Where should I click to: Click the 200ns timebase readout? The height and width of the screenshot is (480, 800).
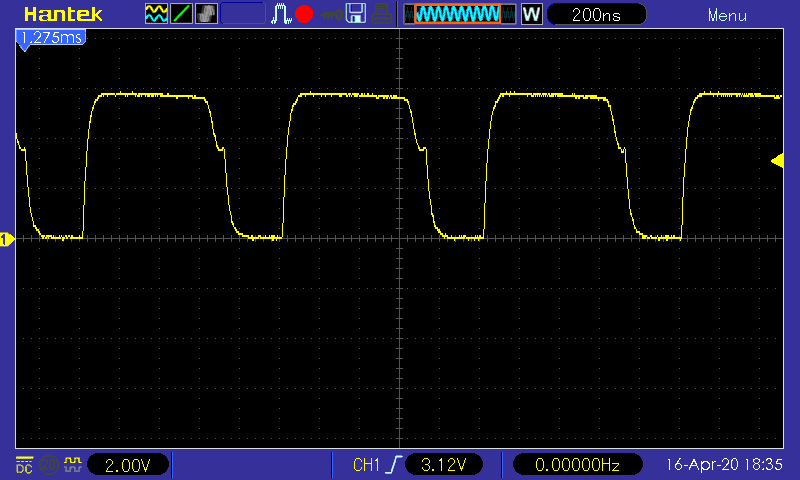pyautogui.click(x=596, y=14)
